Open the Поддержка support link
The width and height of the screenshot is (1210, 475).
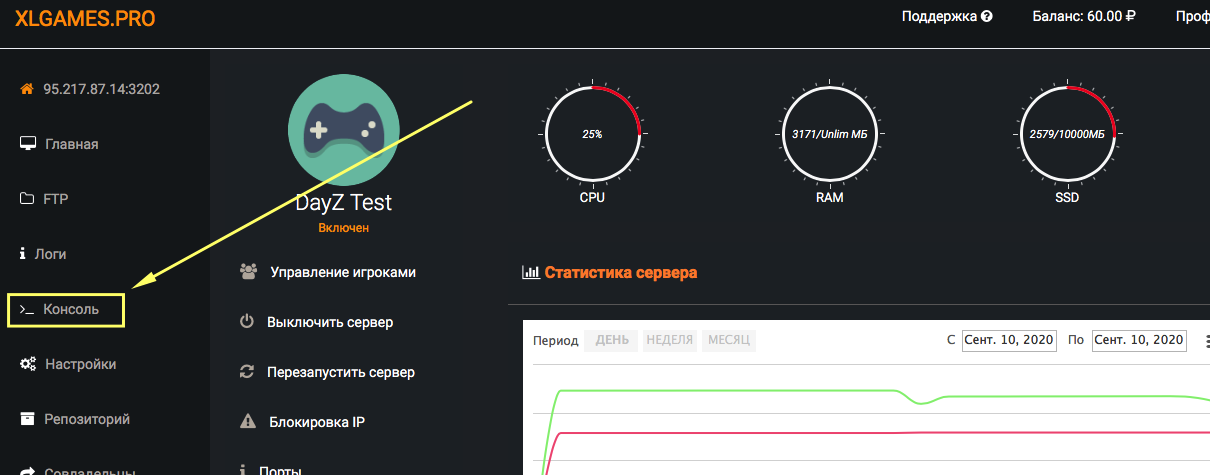(x=946, y=17)
